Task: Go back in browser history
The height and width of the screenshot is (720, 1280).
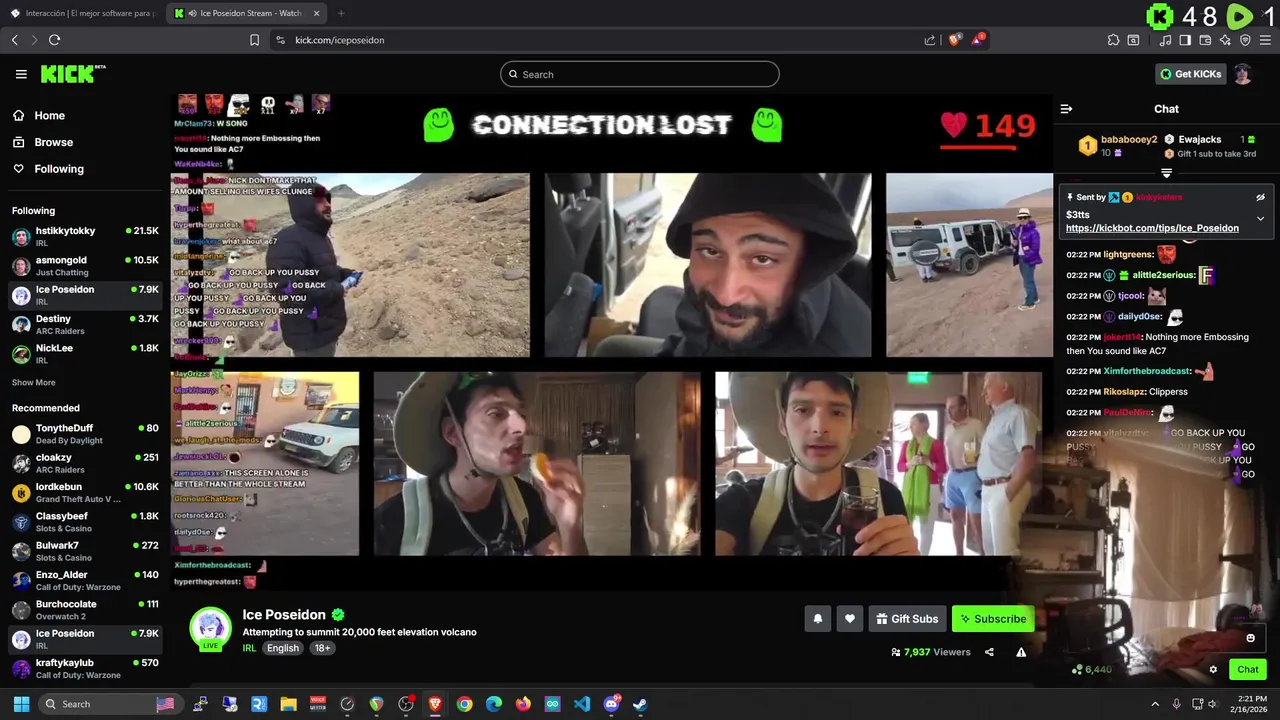Action: click(x=14, y=40)
